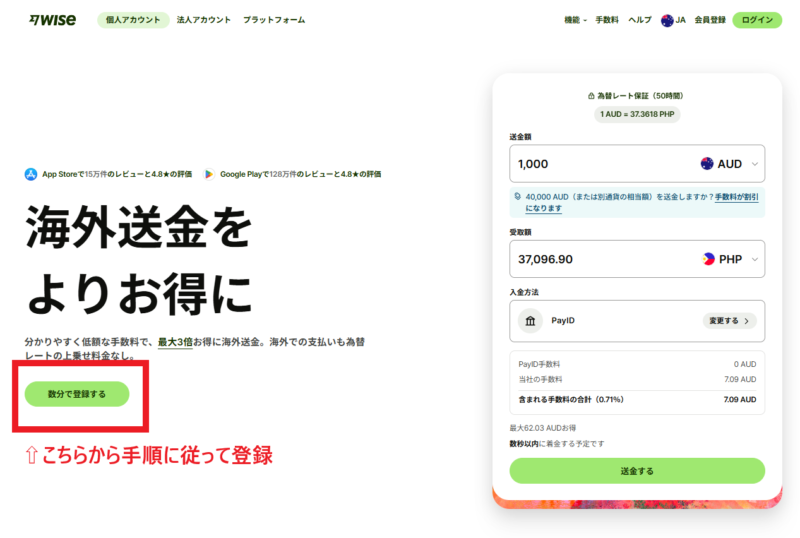Click the AUD flag icon
The height and width of the screenshot is (538, 800).
pos(707,164)
